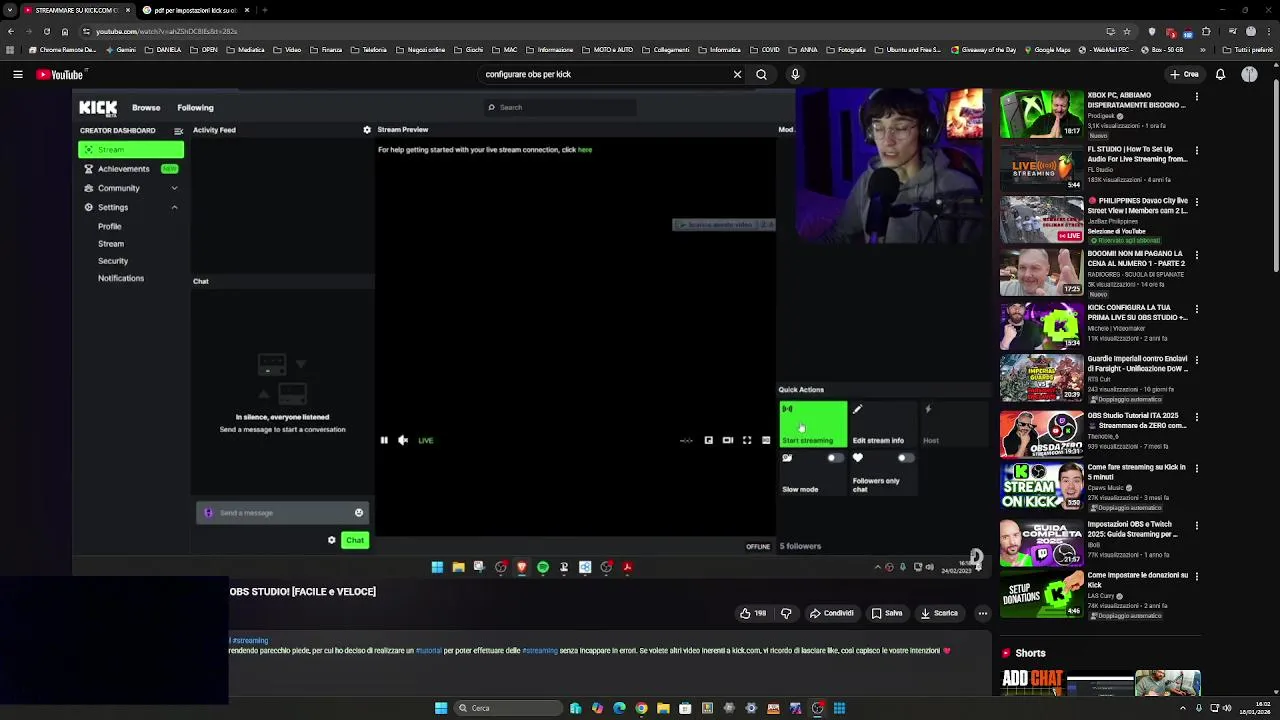Mute the video player volume
1280x720 pixels.
403,440
